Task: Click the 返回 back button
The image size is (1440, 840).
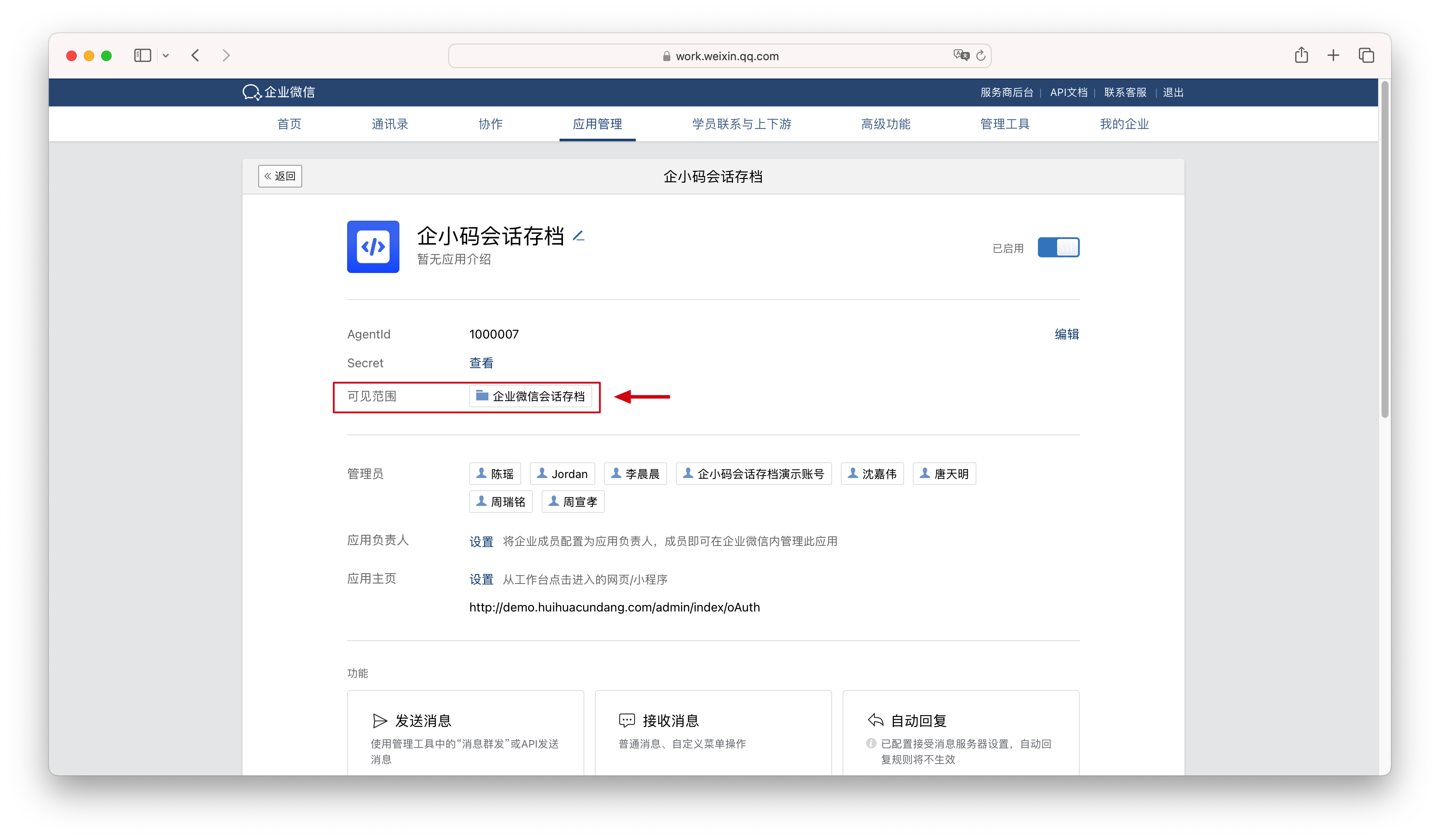Action: 280,176
